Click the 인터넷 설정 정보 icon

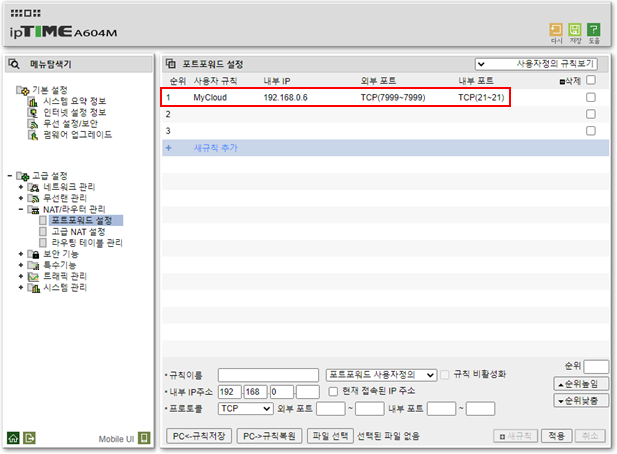pyautogui.click(x=33, y=113)
